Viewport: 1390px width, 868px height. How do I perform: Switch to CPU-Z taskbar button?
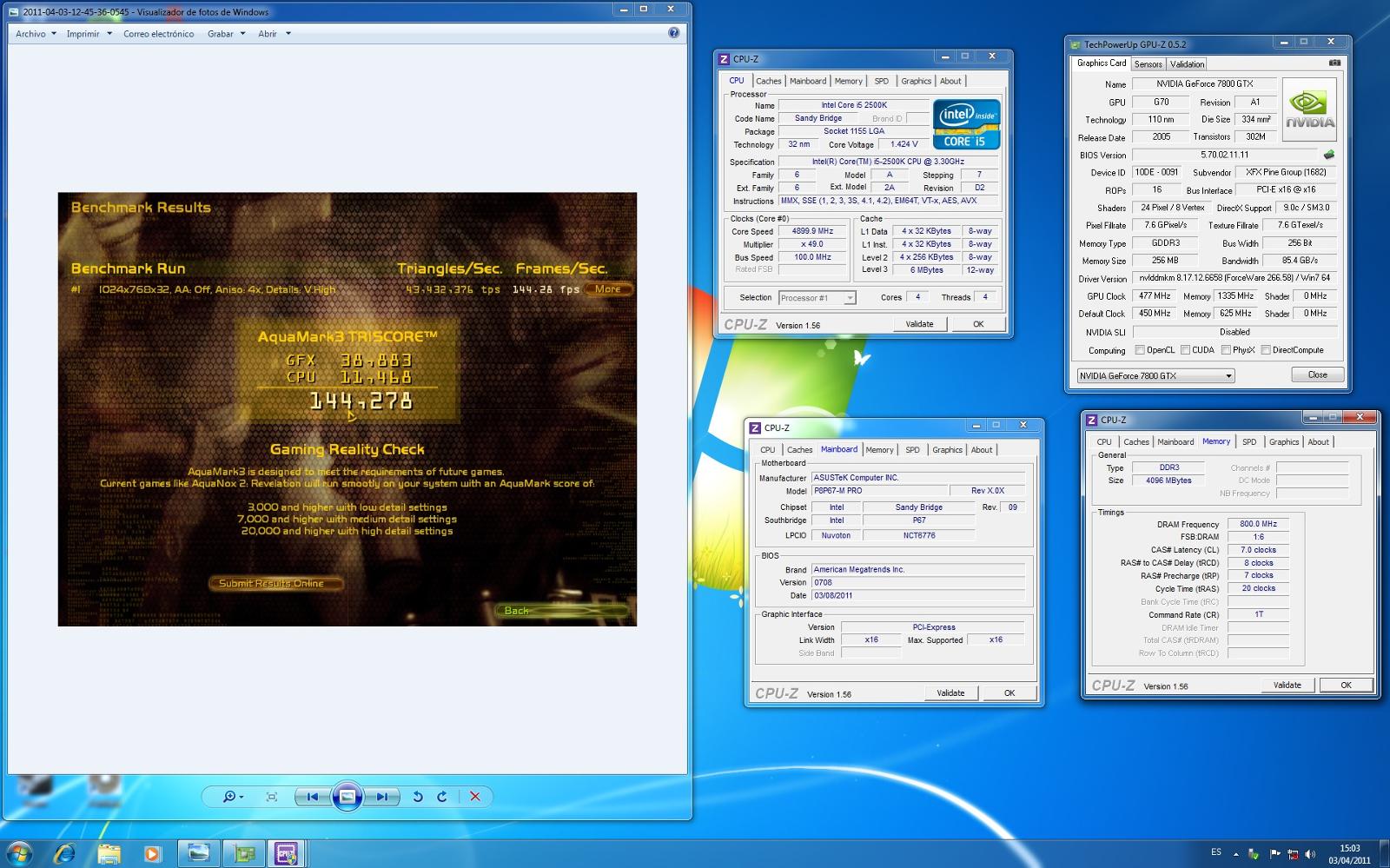(288, 854)
